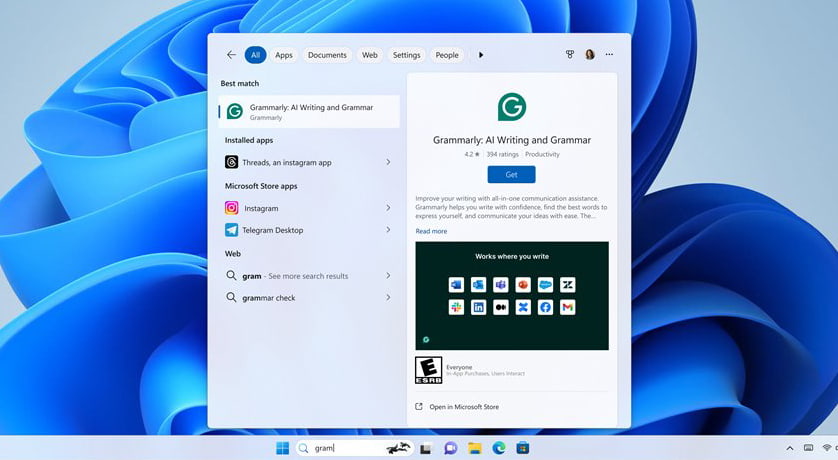Click the Threads app icon
This screenshot has height=460, width=838.
tap(231, 162)
